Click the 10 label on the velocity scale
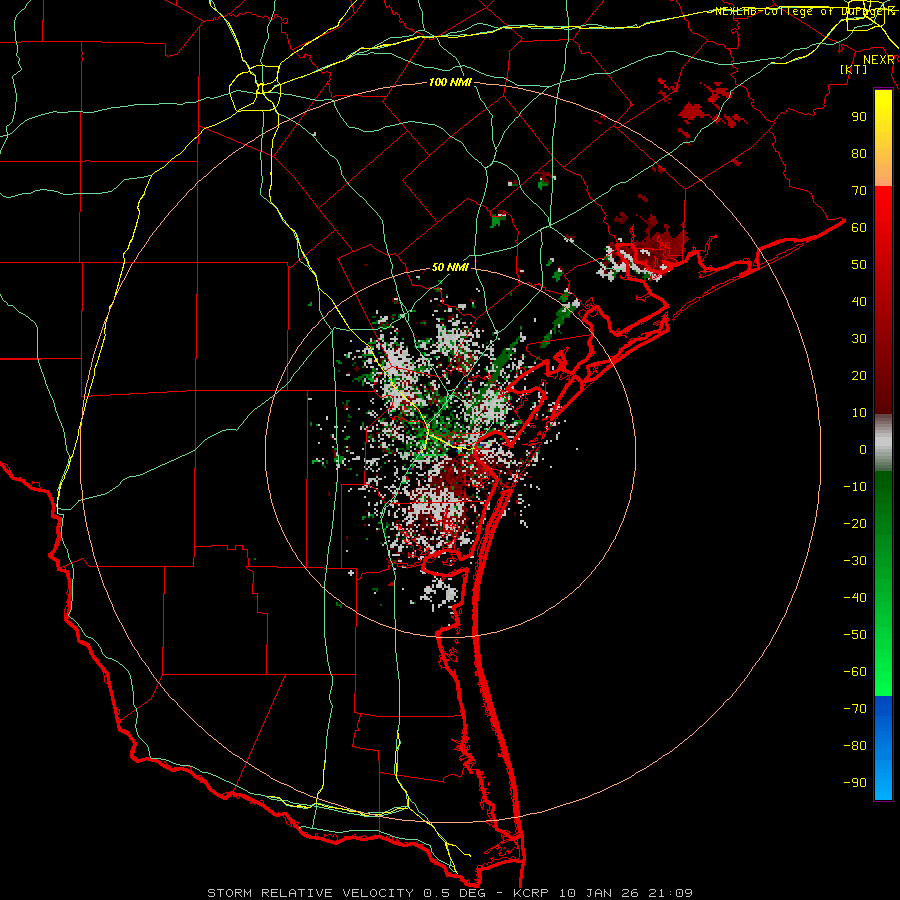900x900 pixels. pos(859,413)
